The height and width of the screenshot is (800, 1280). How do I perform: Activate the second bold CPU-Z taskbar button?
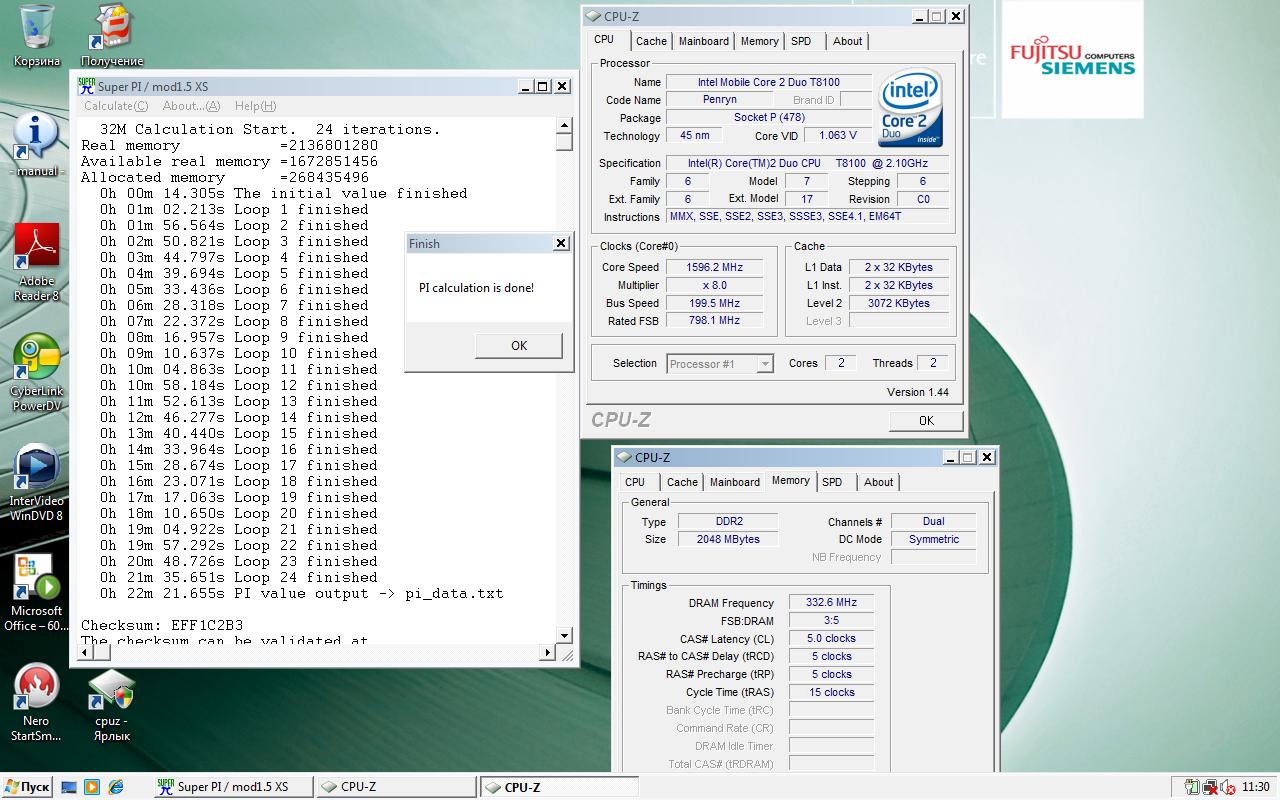[x=559, y=787]
